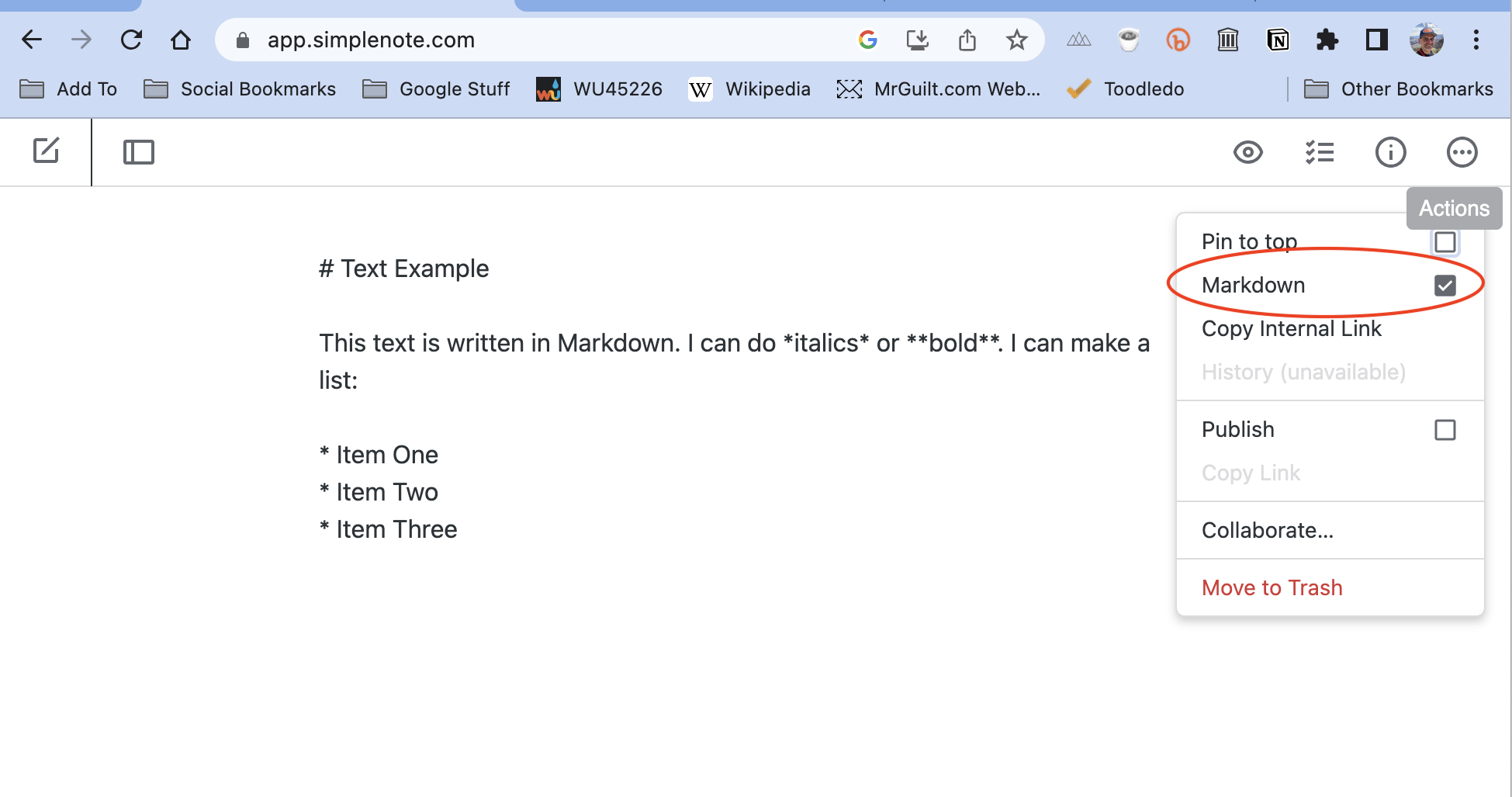Toggle the note list sidebar
1512x797 pixels.
pyautogui.click(x=139, y=152)
